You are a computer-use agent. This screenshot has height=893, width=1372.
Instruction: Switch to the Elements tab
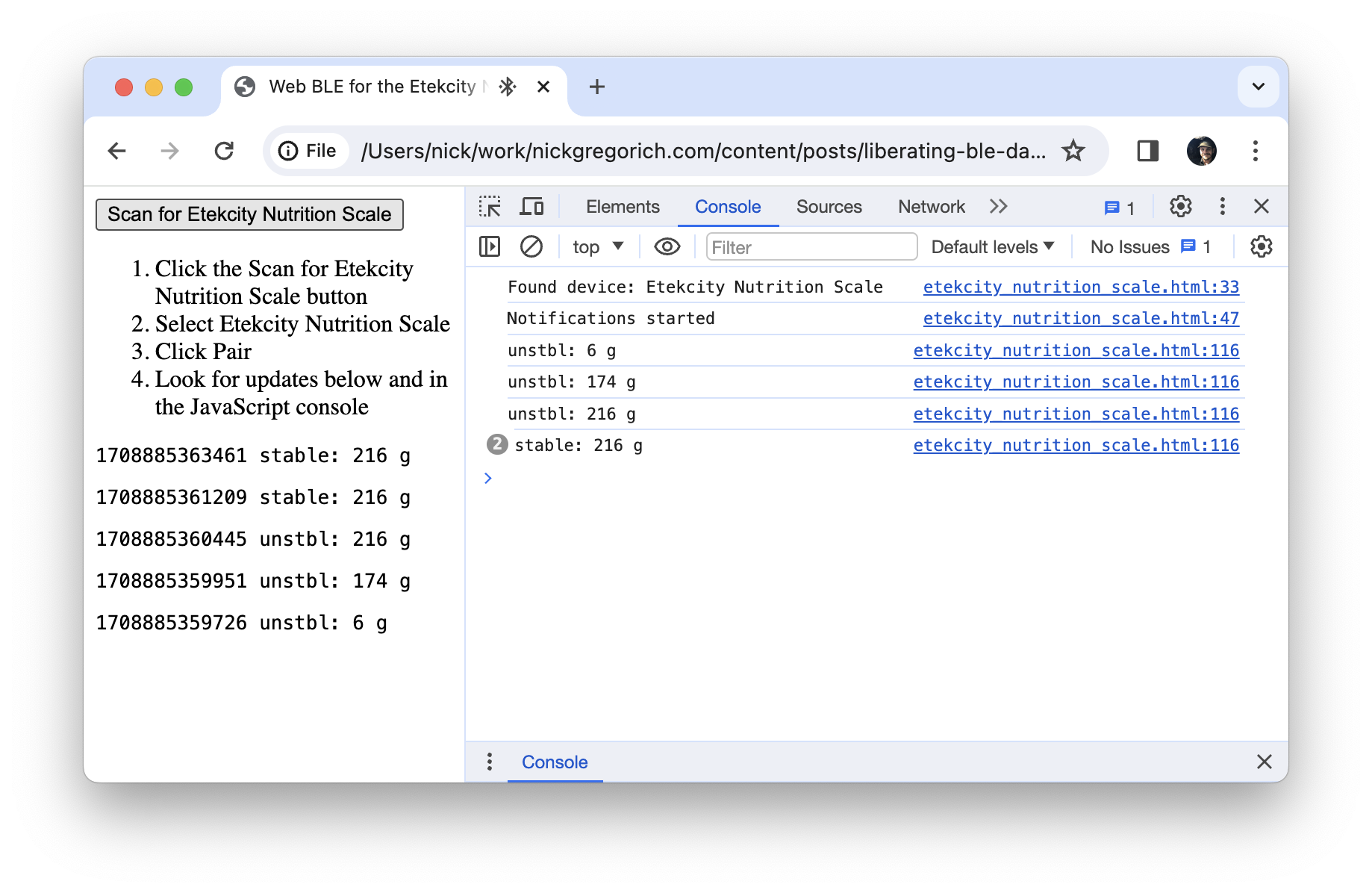(623, 207)
